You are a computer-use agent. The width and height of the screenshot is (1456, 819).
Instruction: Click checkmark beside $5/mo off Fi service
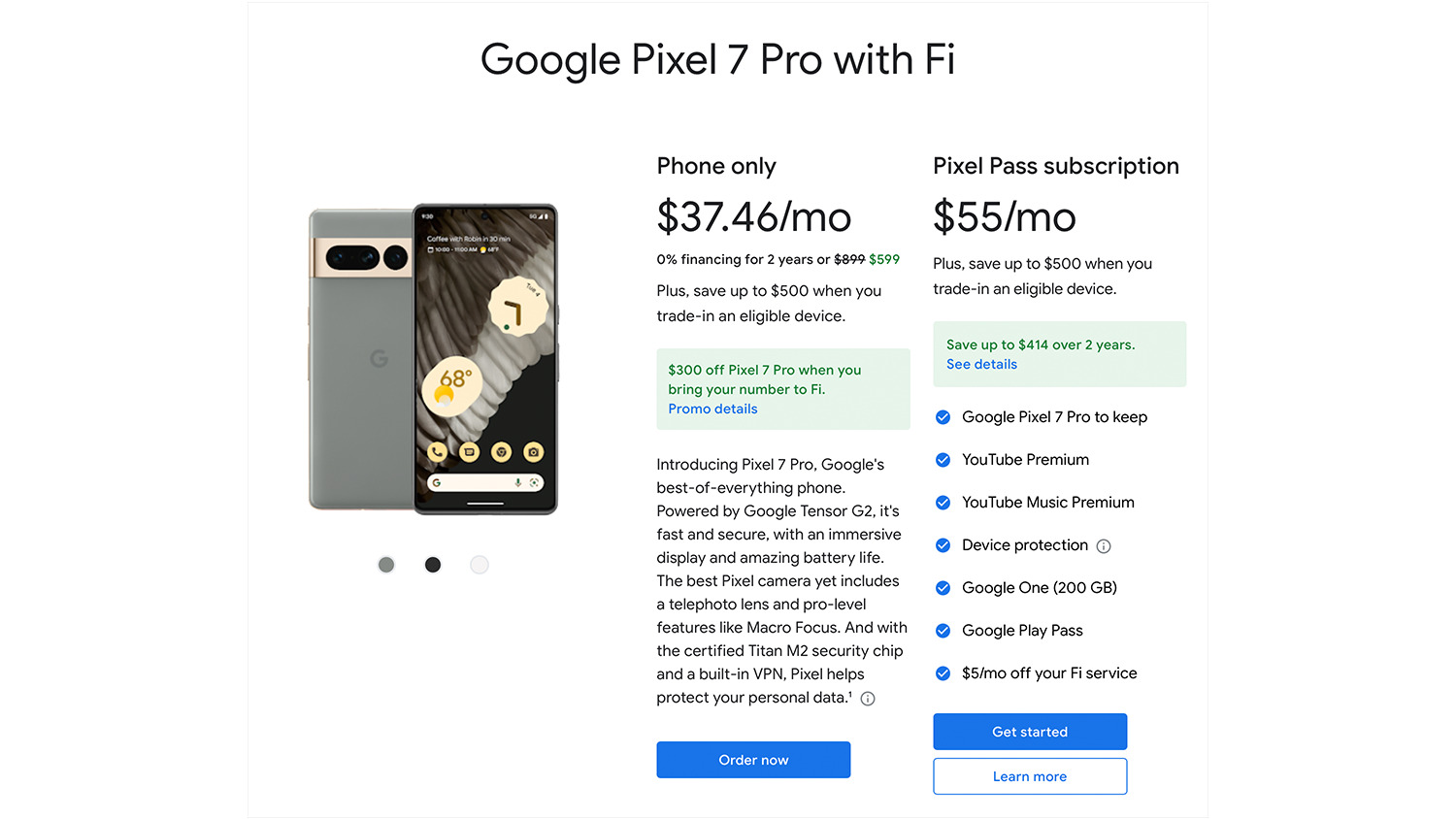pyautogui.click(x=943, y=673)
